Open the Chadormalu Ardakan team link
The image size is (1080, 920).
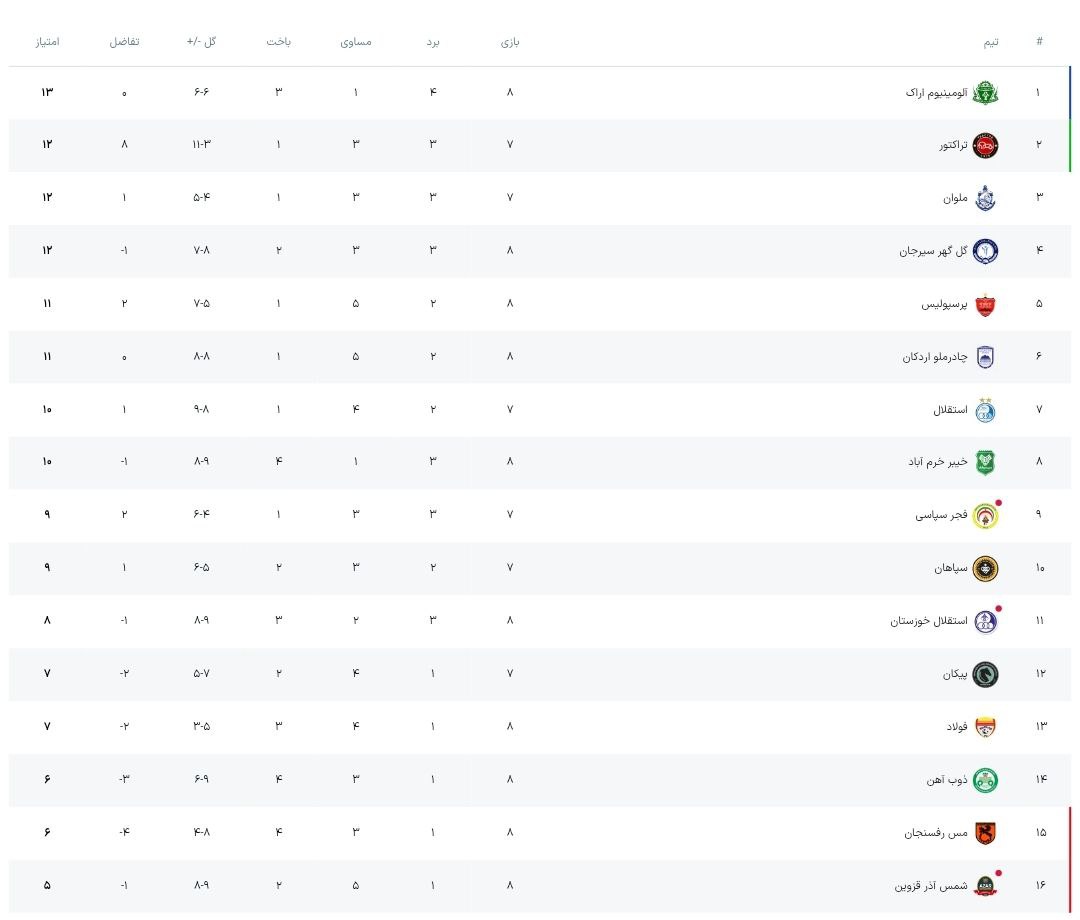pyautogui.click(x=934, y=357)
